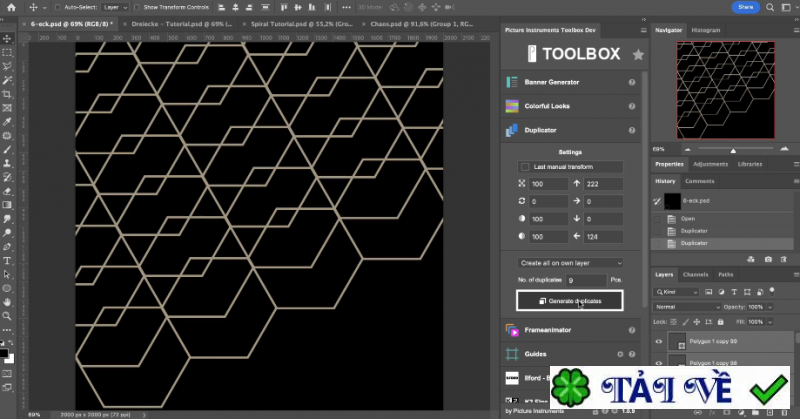This screenshot has width=800, height=419.
Task: Open the Histogram tab
Action: tap(705, 30)
